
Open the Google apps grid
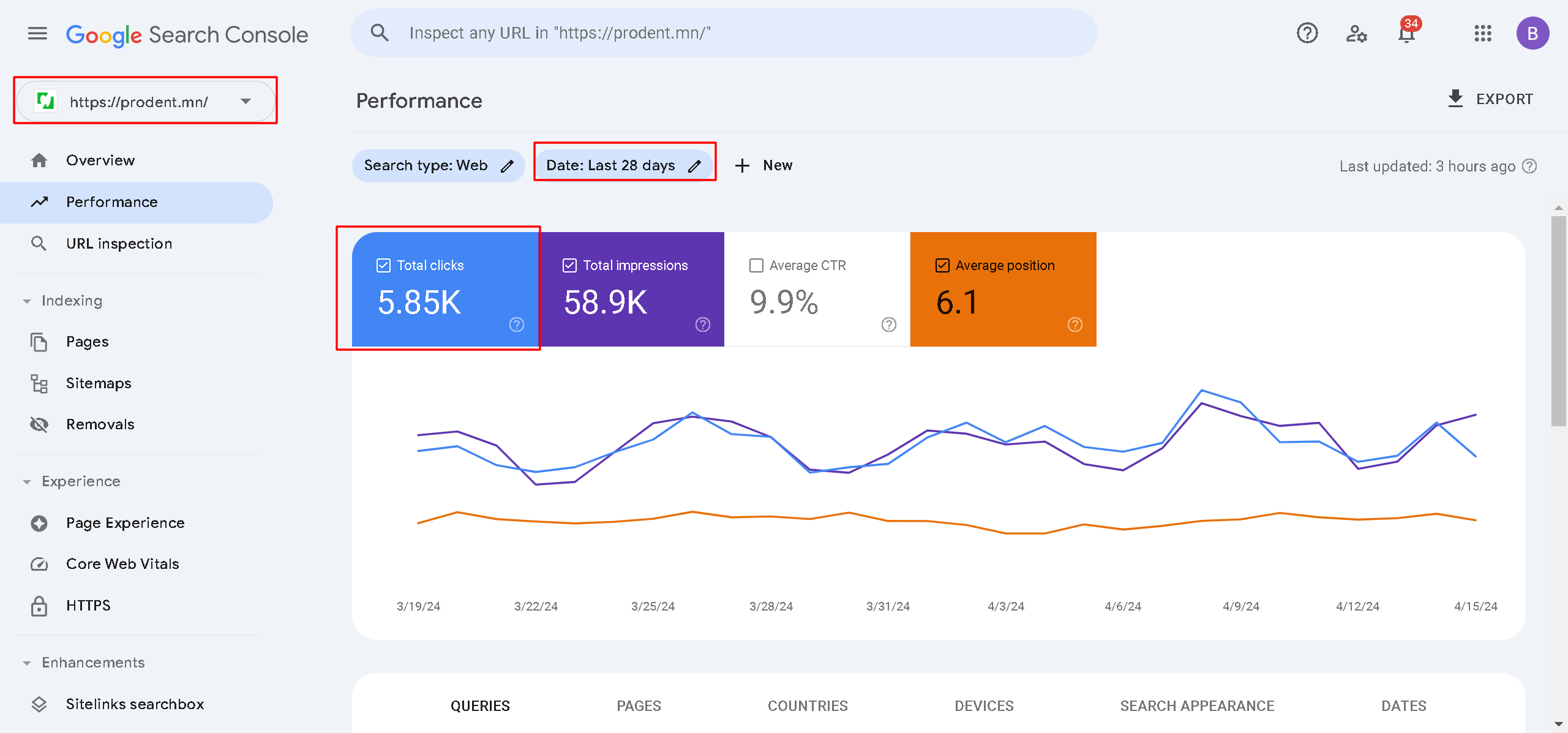tap(1482, 33)
